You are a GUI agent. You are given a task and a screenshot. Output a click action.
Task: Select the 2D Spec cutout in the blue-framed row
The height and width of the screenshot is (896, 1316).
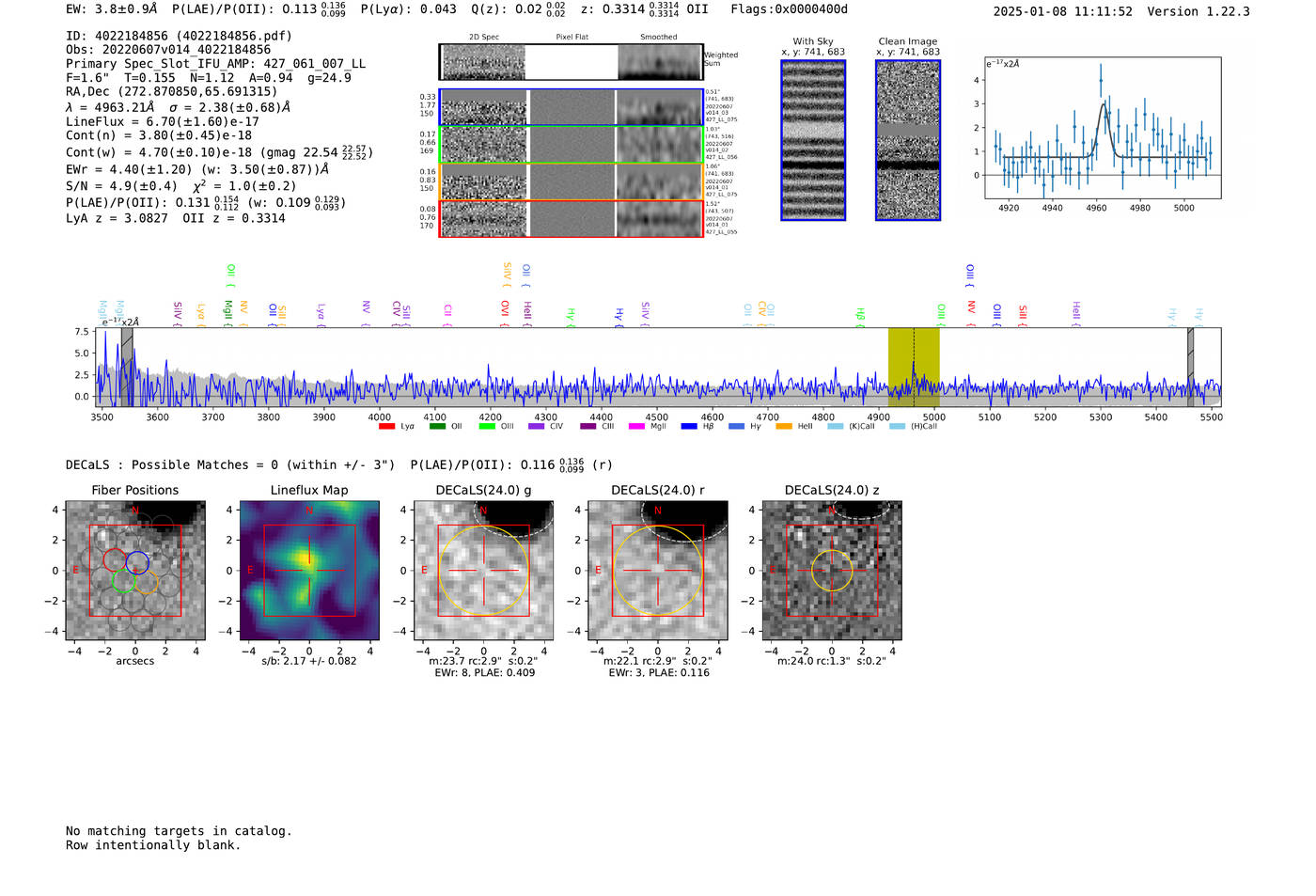(483, 107)
